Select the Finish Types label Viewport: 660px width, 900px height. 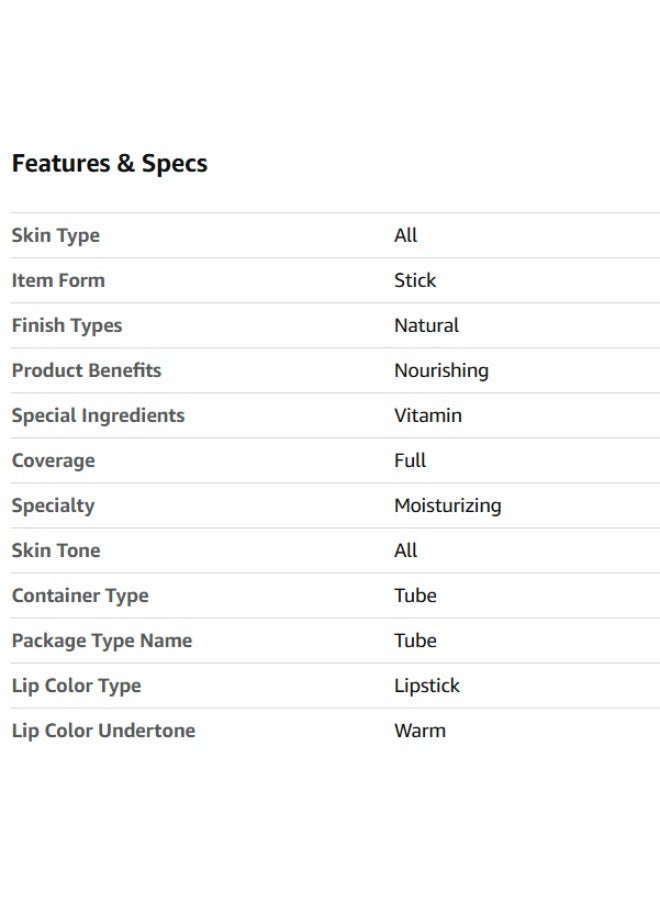point(67,326)
